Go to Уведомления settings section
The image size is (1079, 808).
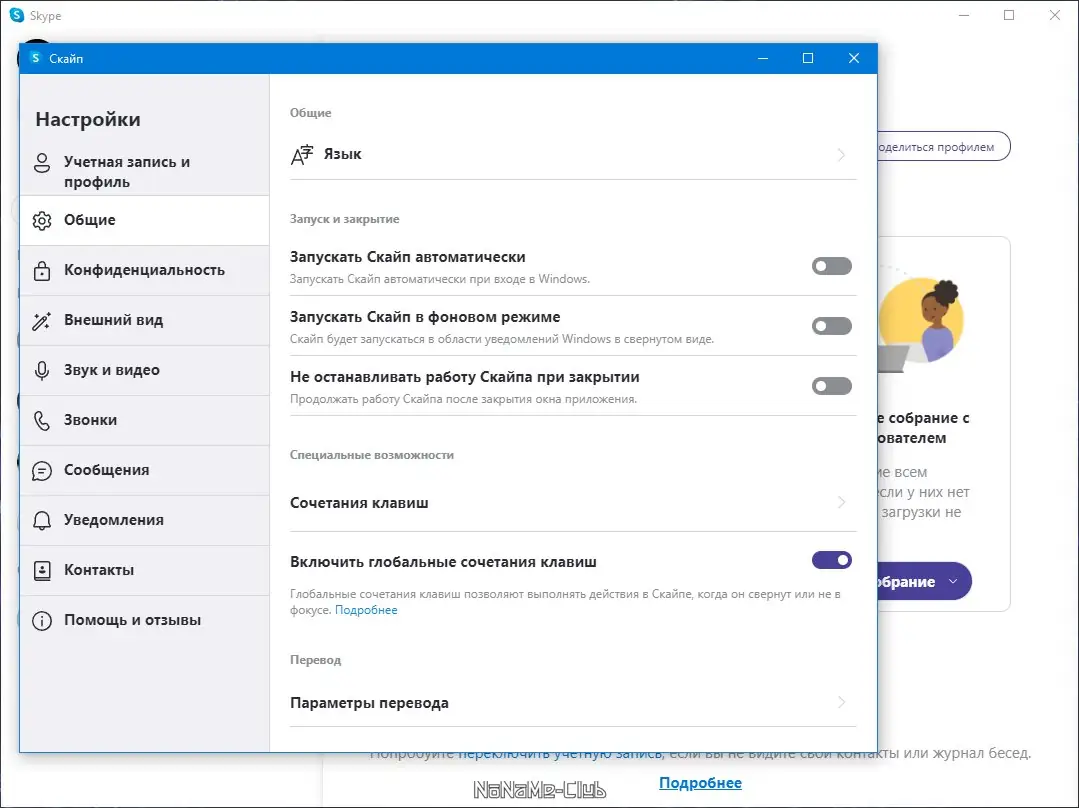pos(145,520)
